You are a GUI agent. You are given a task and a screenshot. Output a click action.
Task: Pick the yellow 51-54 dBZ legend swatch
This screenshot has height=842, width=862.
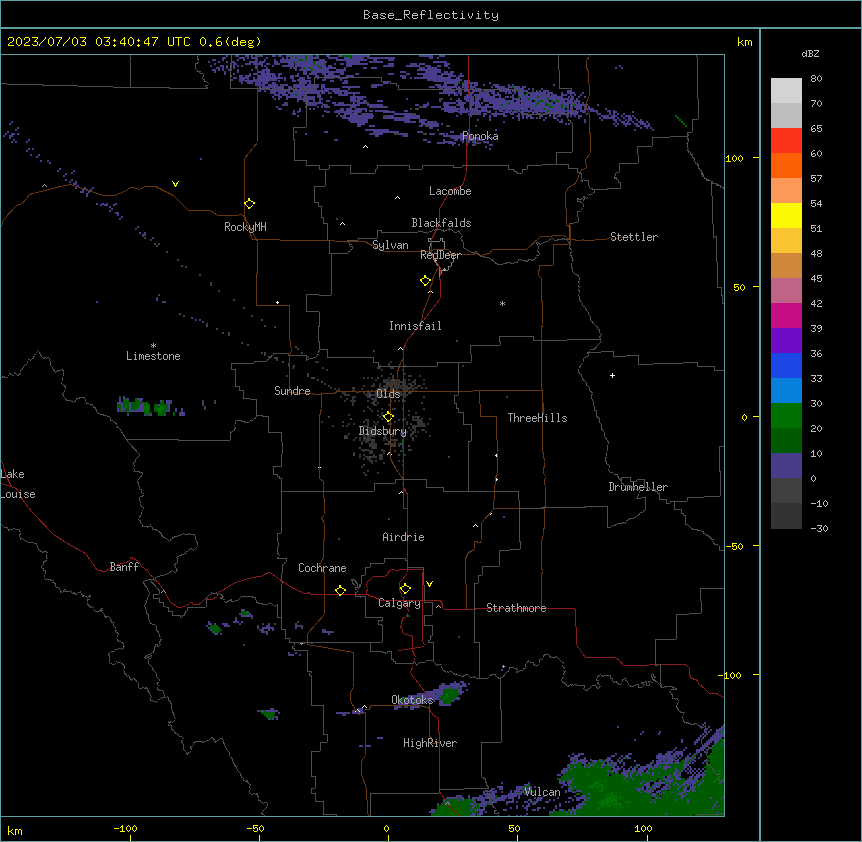click(x=786, y=215)
